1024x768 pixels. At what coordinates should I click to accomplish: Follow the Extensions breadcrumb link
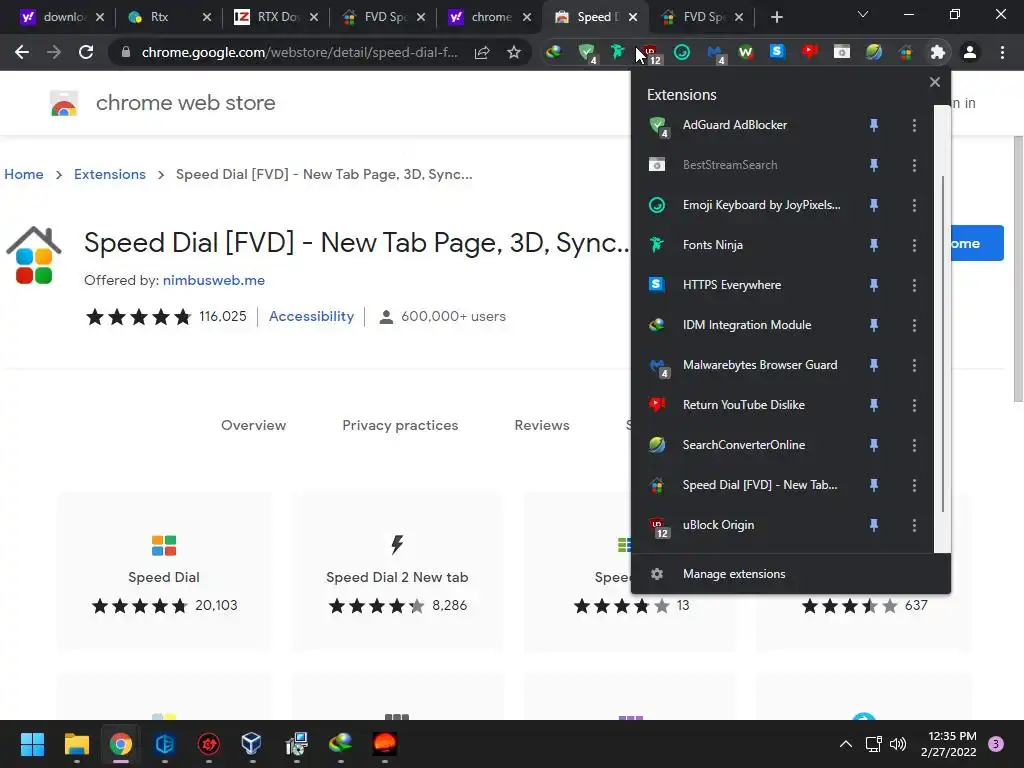point(110,174)
